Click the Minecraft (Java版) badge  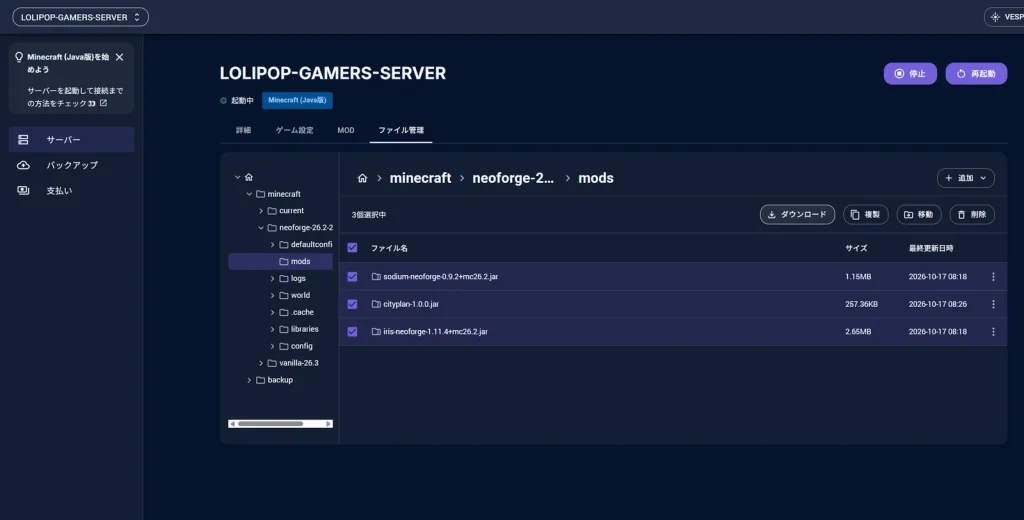[x=297, y=101]
